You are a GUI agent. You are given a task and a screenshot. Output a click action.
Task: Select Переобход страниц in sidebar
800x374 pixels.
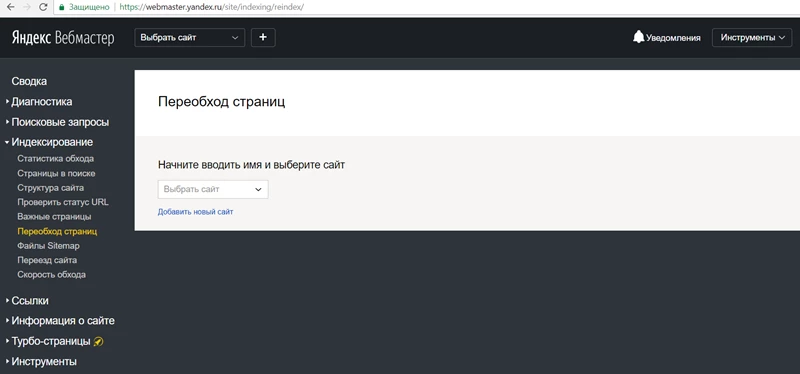[x=57, y=232]
